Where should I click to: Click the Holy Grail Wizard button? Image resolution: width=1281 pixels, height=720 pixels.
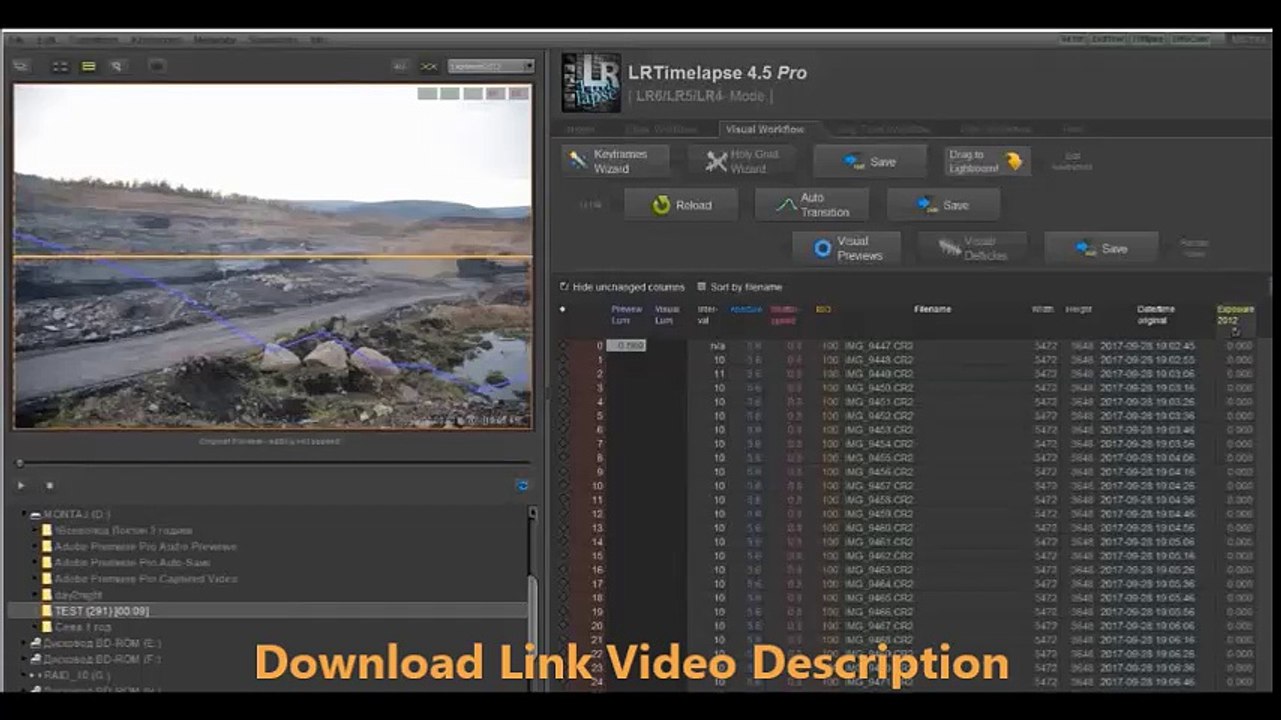[x=744, y=161]
